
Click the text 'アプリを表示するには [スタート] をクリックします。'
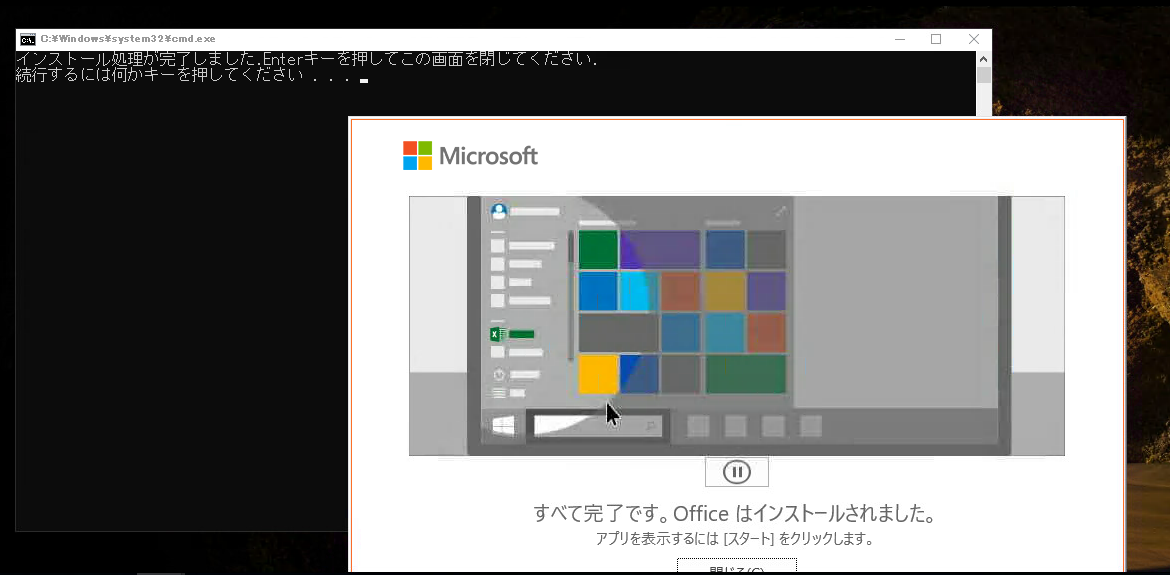(734, 538)
